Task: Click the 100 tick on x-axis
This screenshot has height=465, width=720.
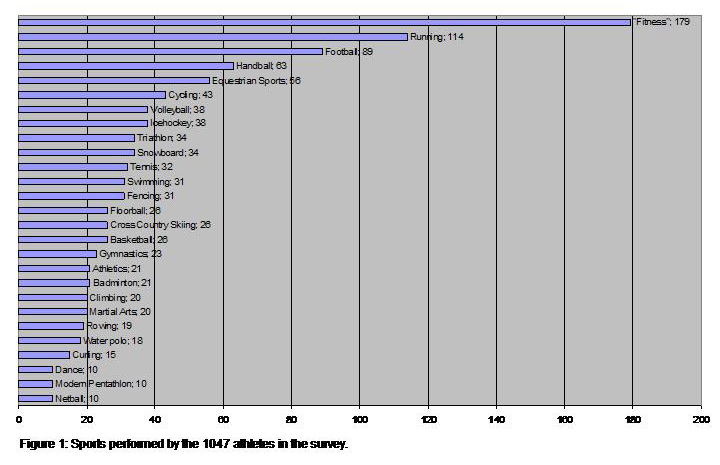Action: tap(359, 418)
